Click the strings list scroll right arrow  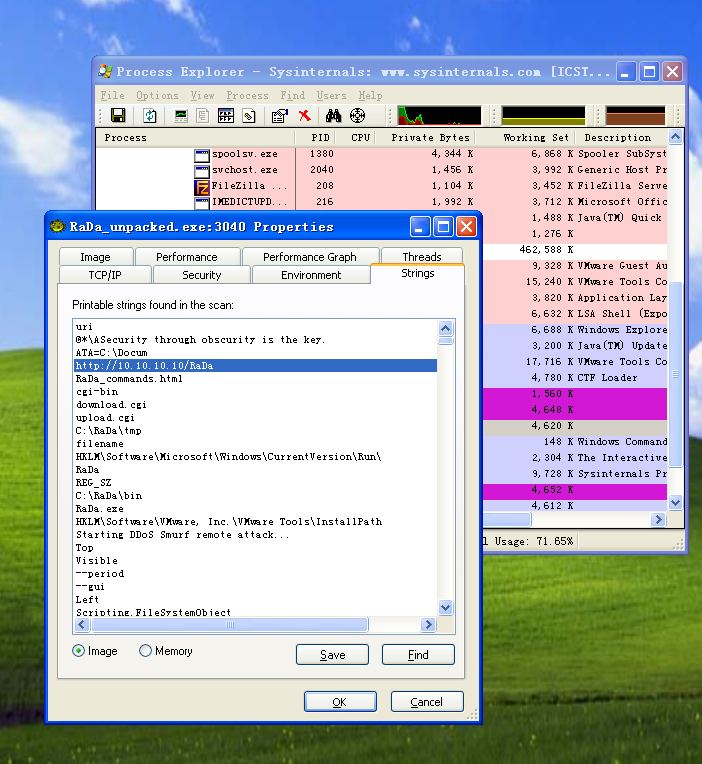point(428,624)
